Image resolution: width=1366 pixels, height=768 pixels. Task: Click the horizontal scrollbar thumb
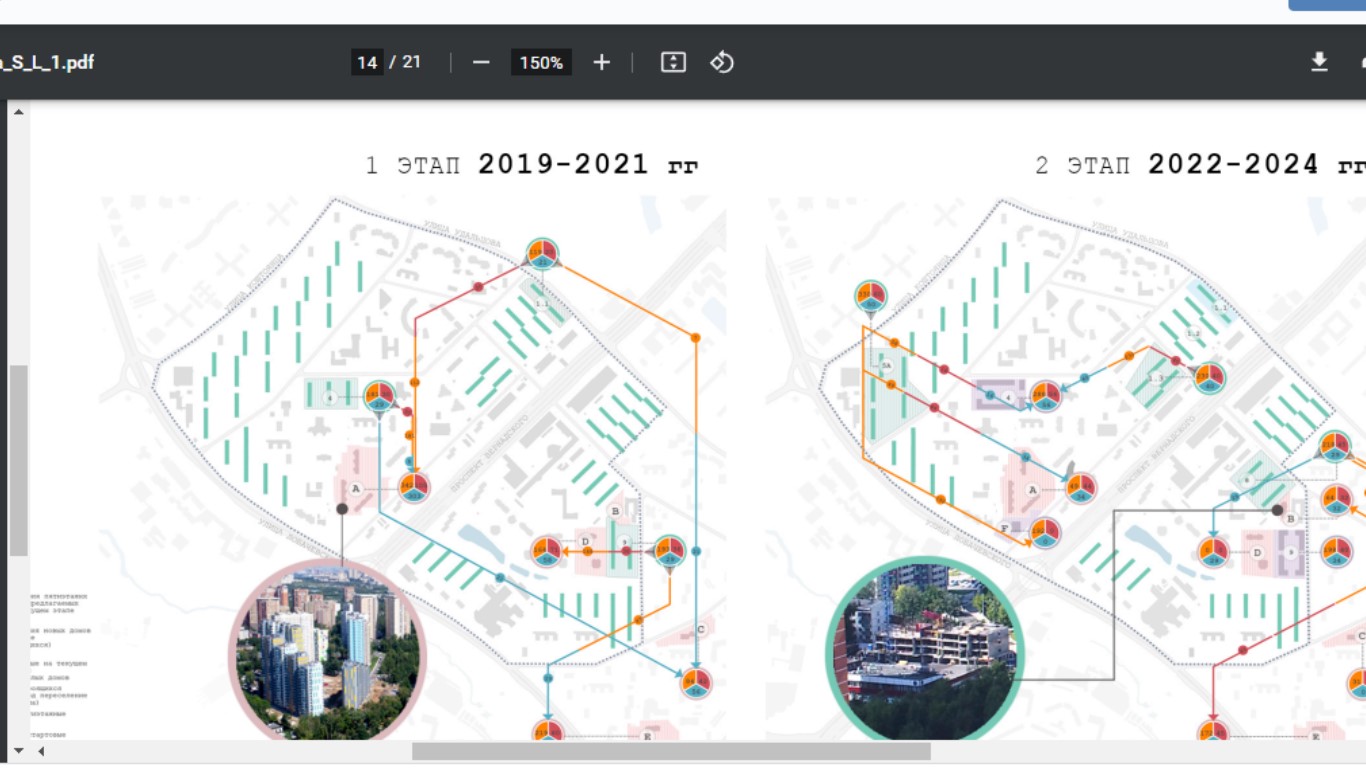coord(671,751)
